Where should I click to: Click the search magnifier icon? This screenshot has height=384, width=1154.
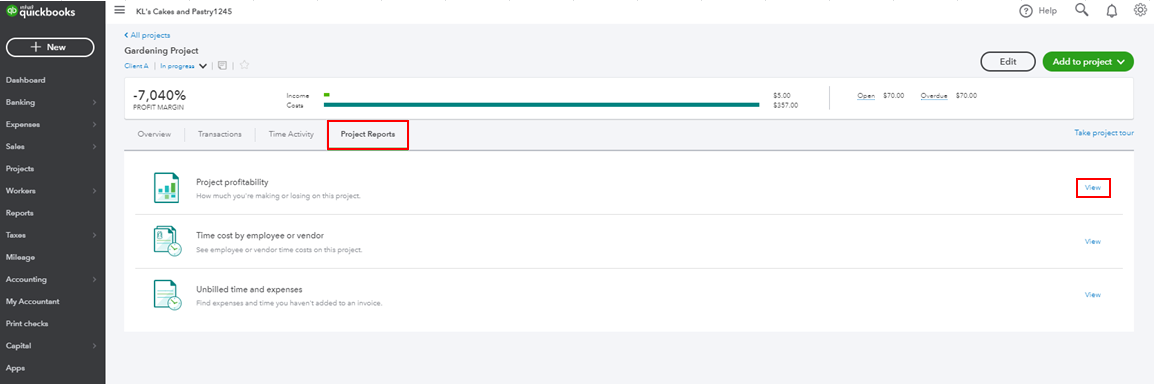1081,10
